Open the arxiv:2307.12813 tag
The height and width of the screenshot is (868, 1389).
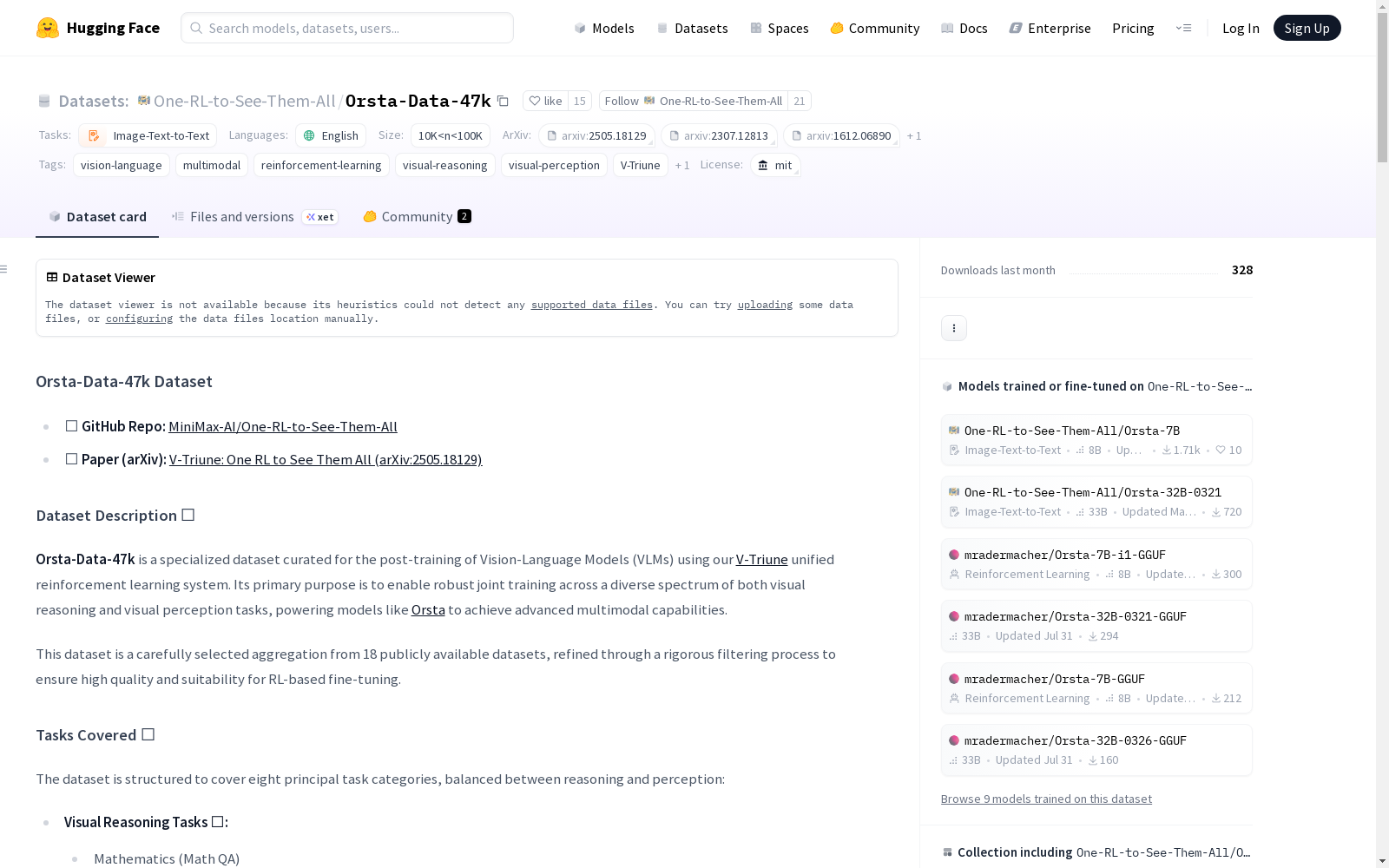coord(719,135)
